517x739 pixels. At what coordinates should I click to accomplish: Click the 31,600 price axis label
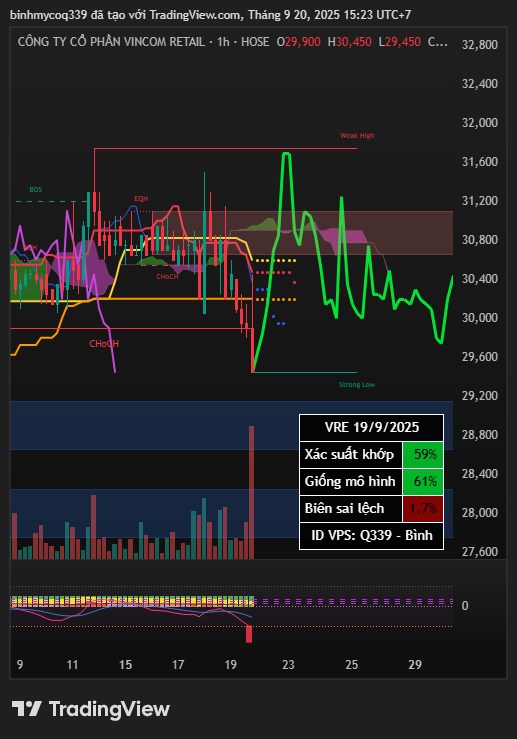click(479, 162)
